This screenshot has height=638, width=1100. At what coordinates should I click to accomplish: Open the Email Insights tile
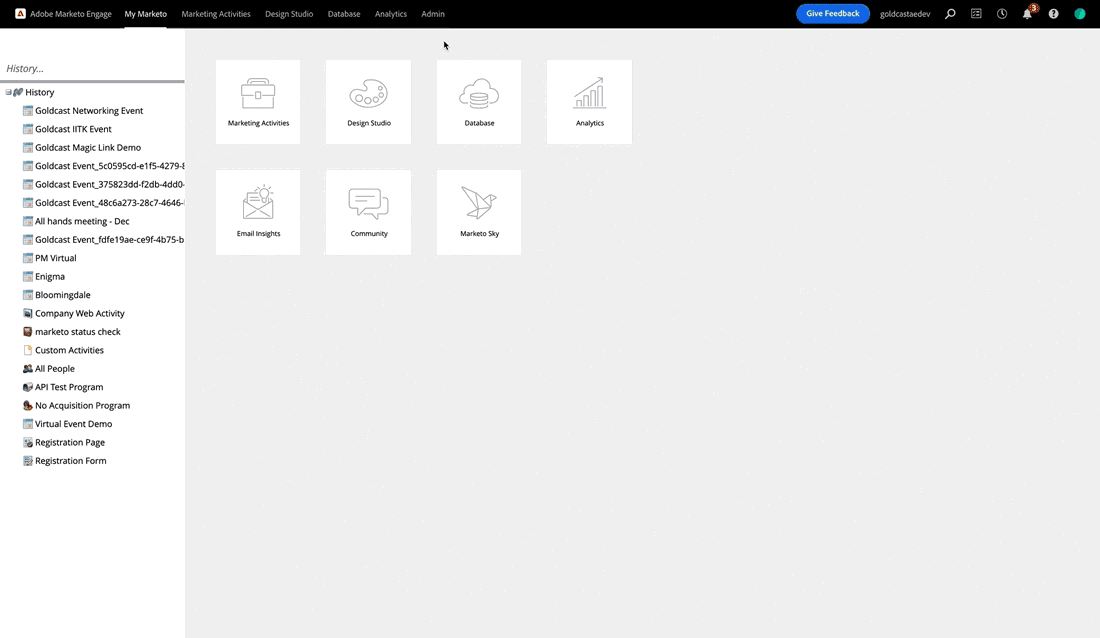click(258, 212)
